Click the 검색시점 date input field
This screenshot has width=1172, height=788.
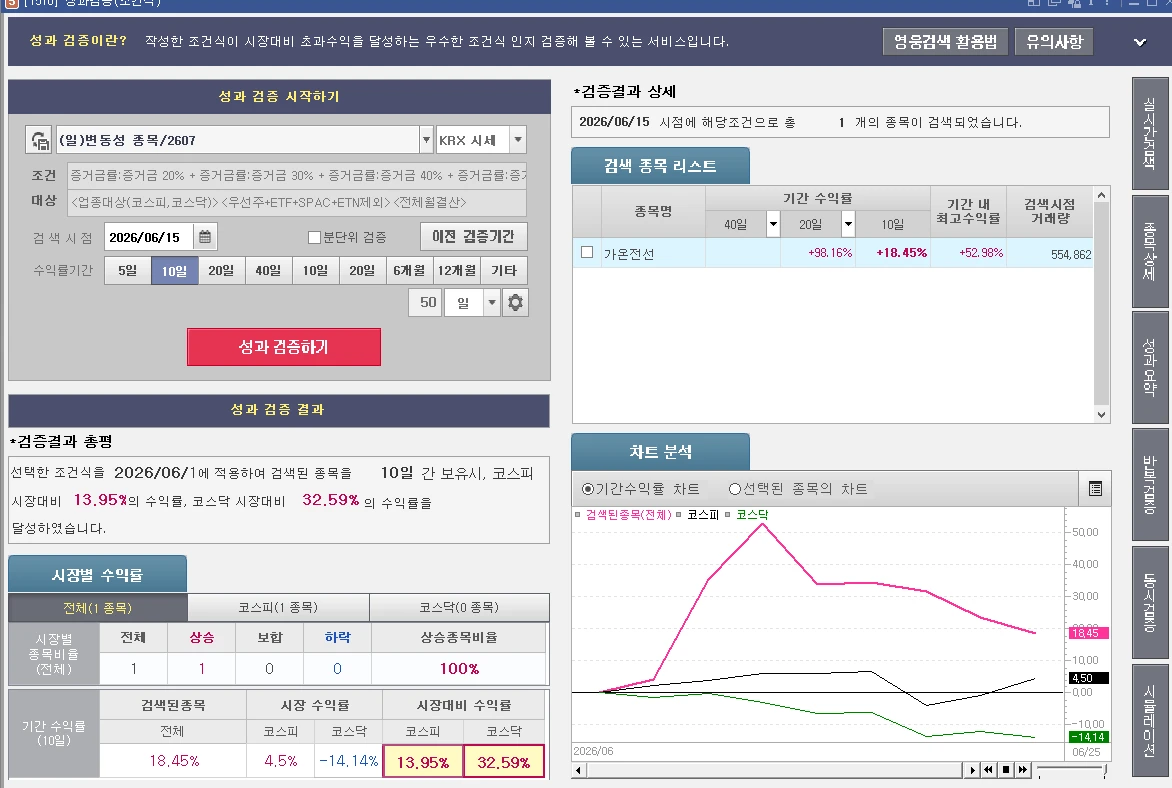pos(149,237)
